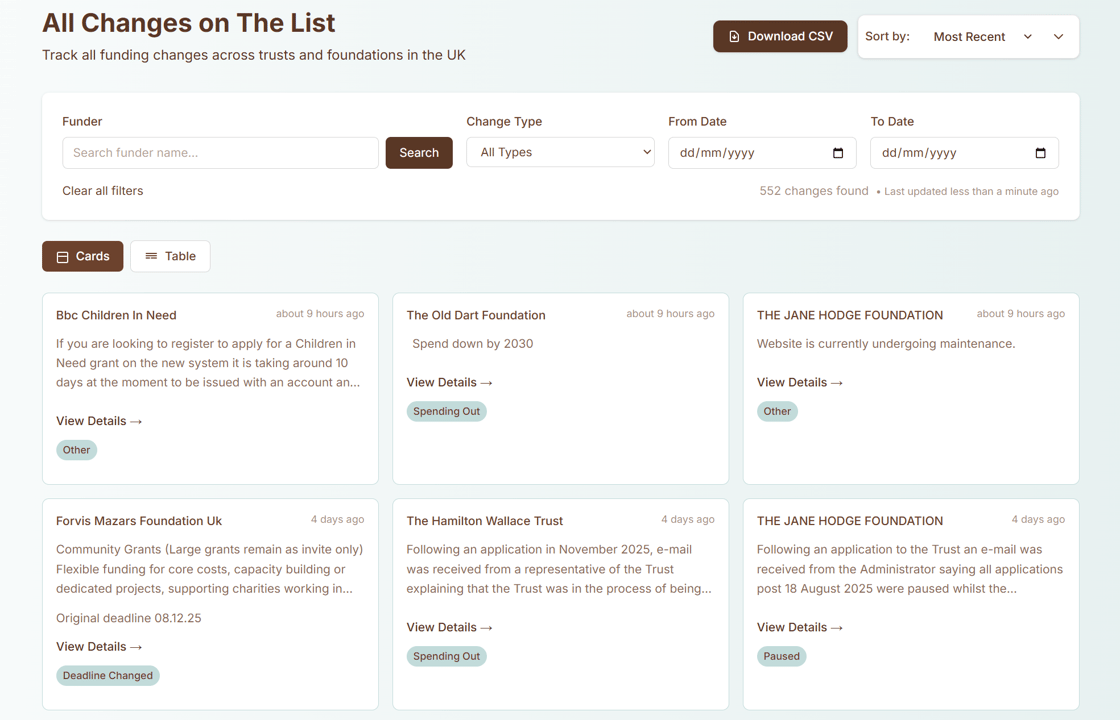Click the Other tag on Jane Hodge maintenance card
Image resolution: width=1120 pixels, height=720 pixels.
777,411
